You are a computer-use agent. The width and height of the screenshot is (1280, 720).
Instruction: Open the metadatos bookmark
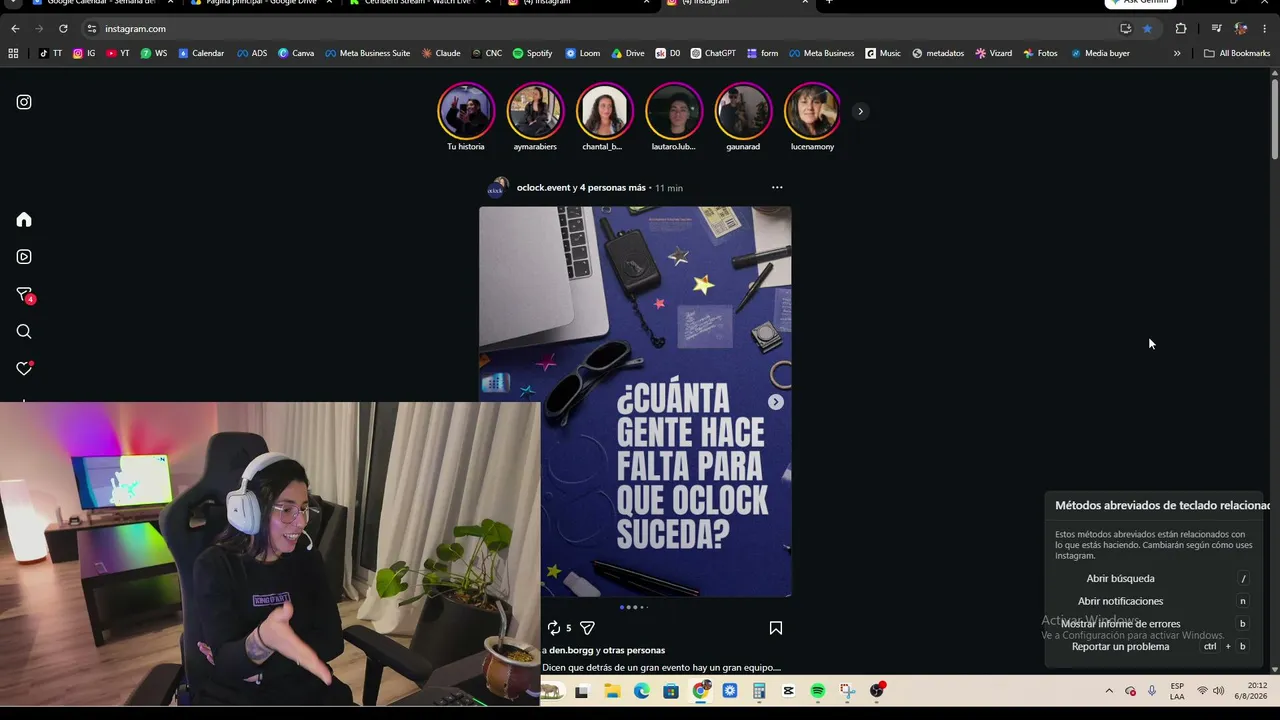point(938,53)
